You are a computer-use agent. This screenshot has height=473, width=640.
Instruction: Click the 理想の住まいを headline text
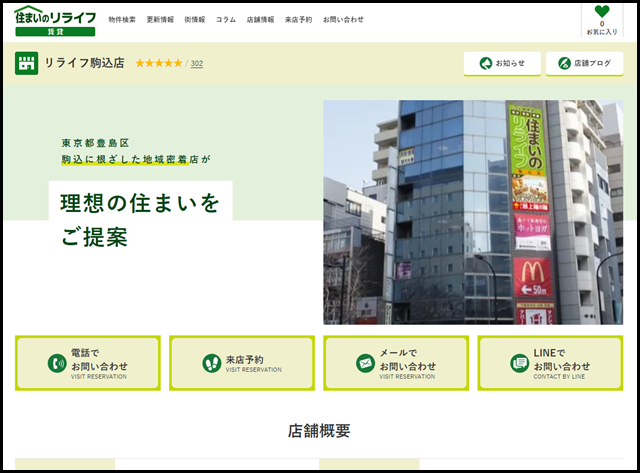140,203
